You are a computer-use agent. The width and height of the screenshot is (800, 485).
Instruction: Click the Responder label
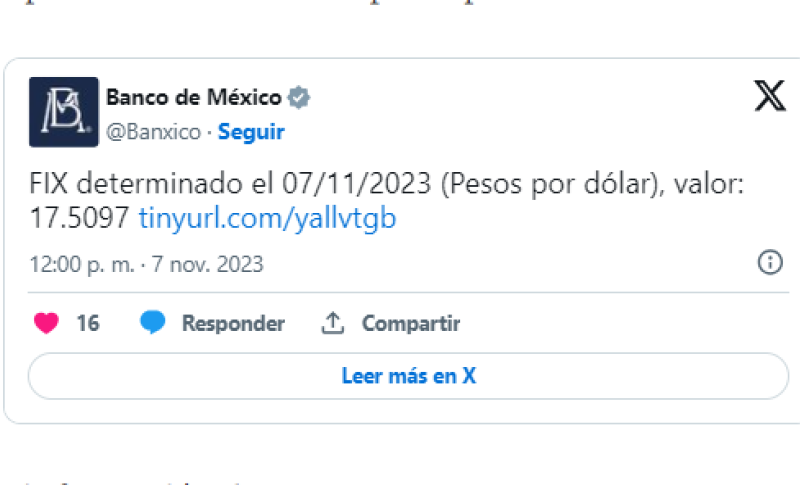pyautogui.click(x=233, y=323)
